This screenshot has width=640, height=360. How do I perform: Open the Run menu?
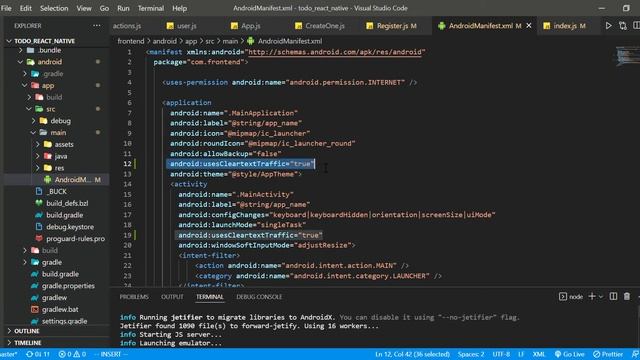pyautogui.click(x=123, y=8)
